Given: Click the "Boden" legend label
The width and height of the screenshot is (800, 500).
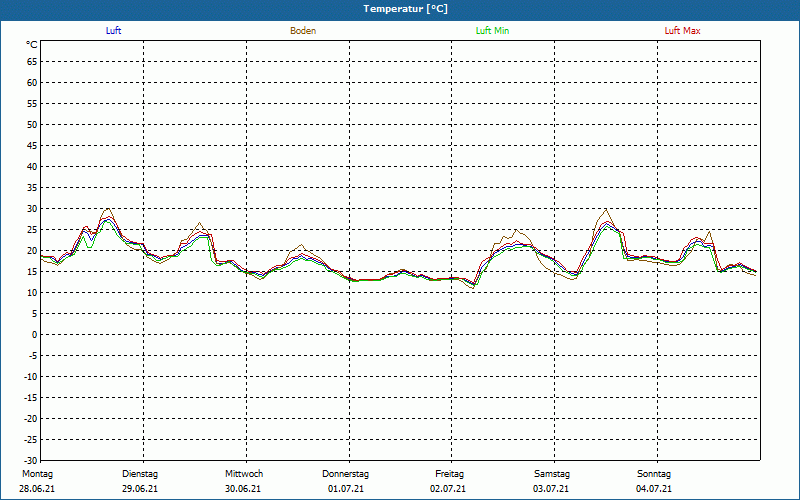Looking at the screenshot, I should [x=303, y=31].
